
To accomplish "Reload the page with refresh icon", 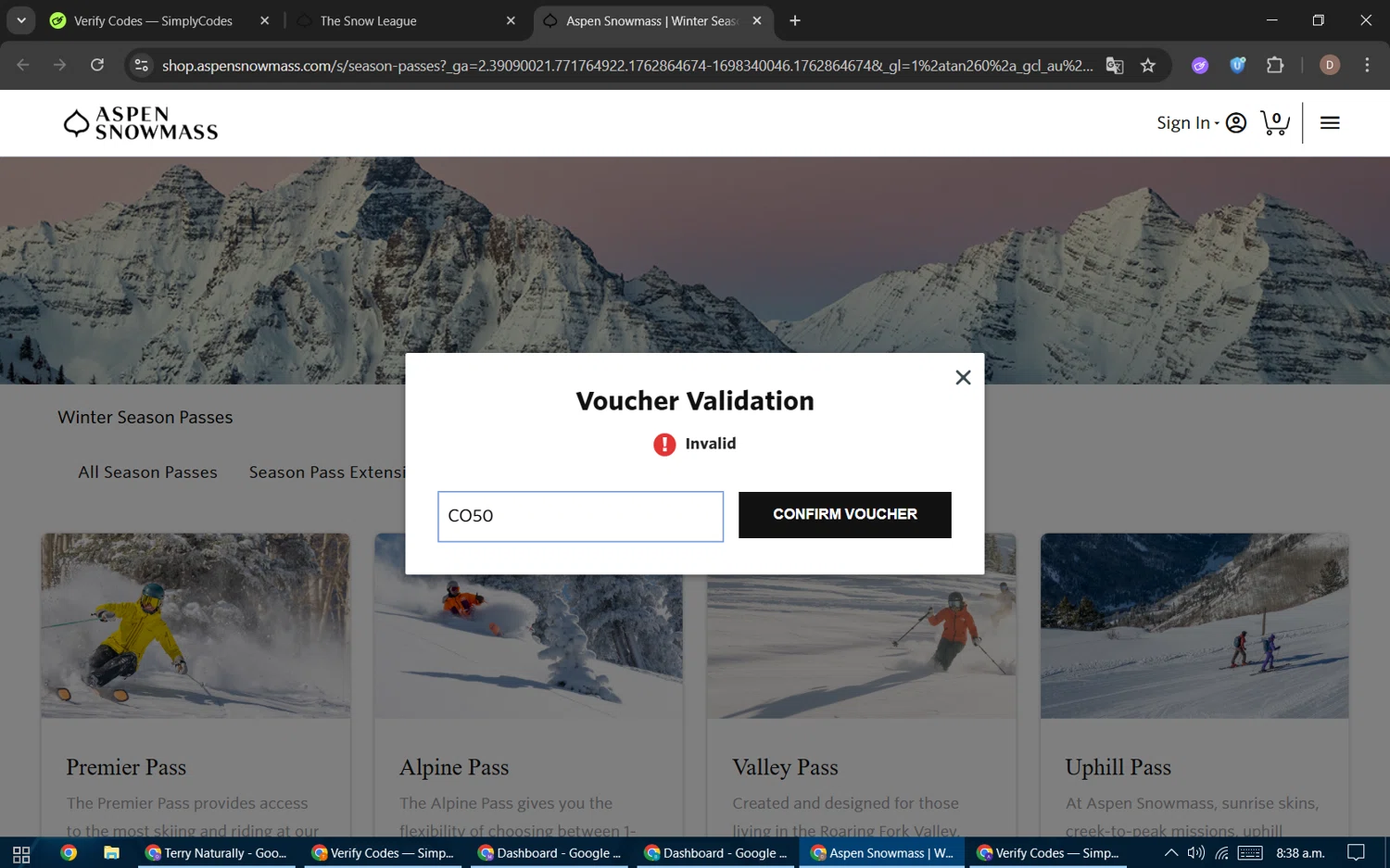I will coord(97,65).
